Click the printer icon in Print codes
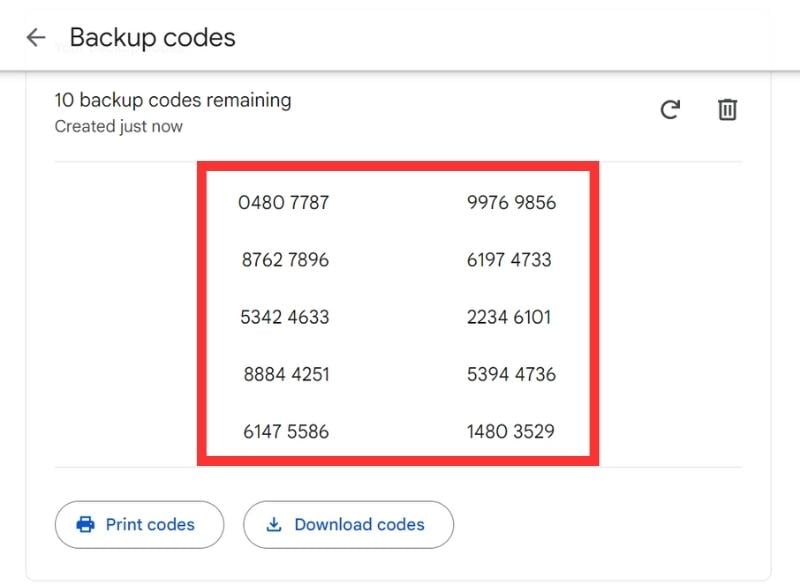This screenshot has width=800, height=586. [x=86, y=524]
